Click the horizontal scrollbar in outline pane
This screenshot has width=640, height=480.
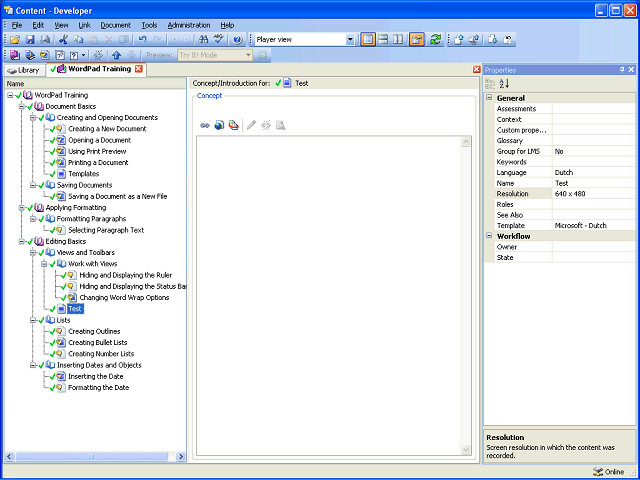point(91,457)
